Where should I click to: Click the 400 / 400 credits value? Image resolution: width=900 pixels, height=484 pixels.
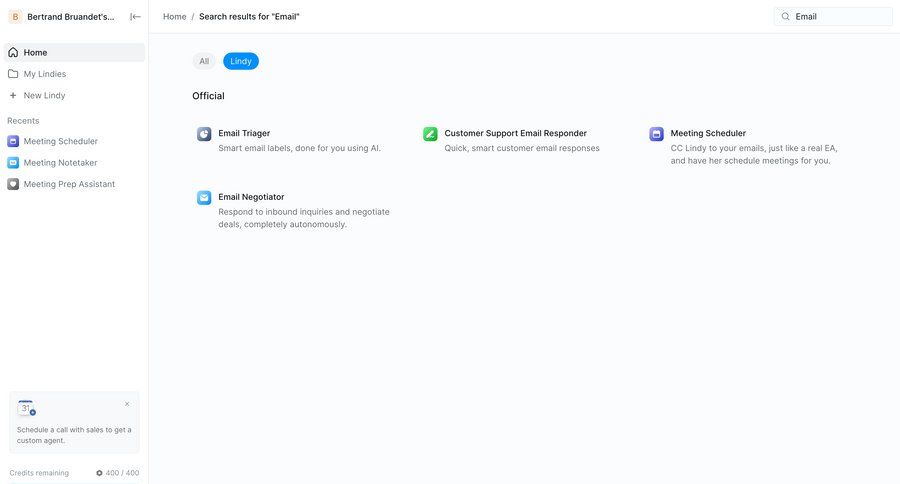tap(122, 473)
